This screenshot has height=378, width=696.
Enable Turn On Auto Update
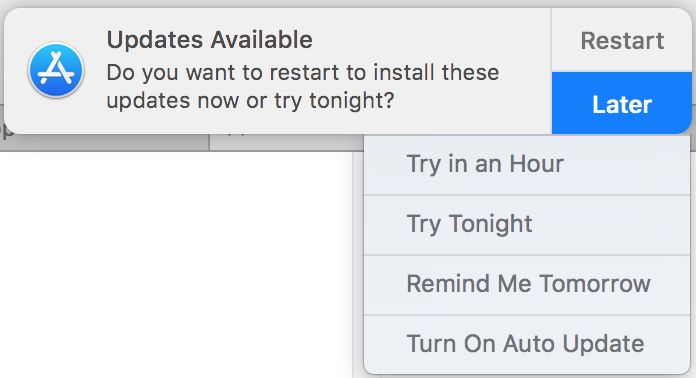527,344
